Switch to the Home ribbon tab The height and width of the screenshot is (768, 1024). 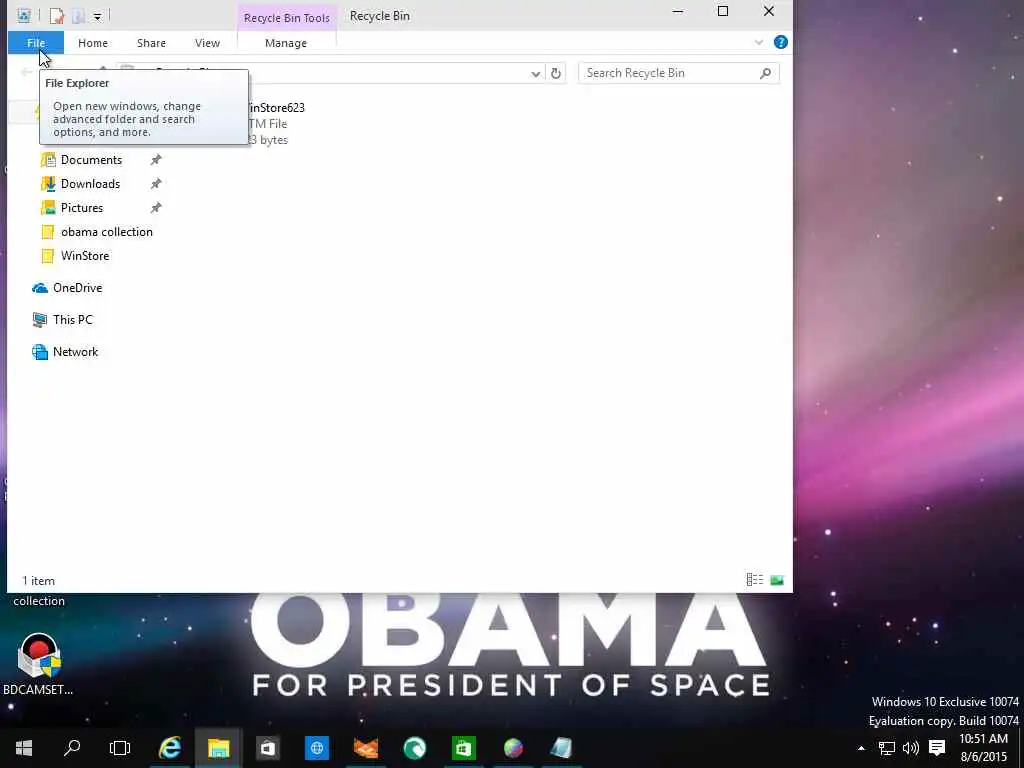pos(93,43)
